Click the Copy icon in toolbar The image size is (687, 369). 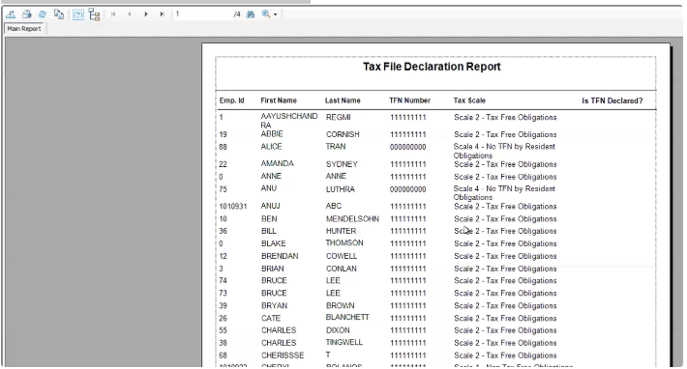(x=59, y=14)
